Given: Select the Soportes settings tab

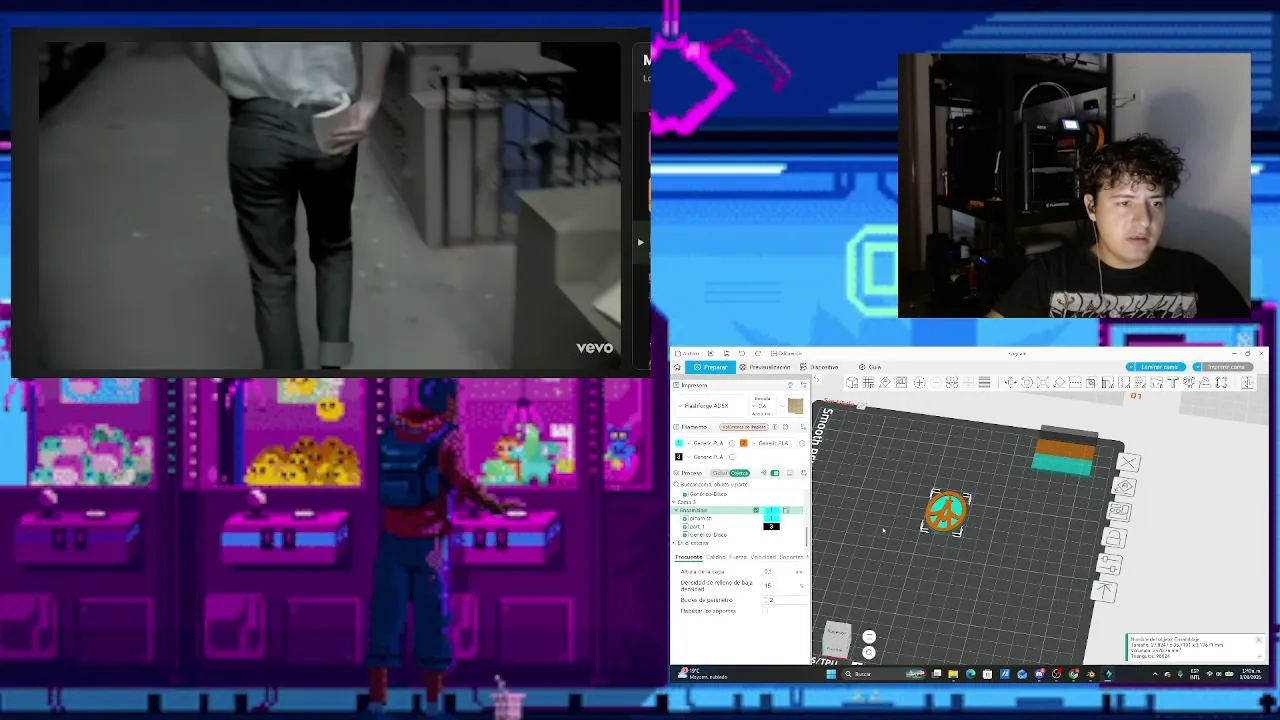Looking at the screenshot, I should tap(791, 557).
